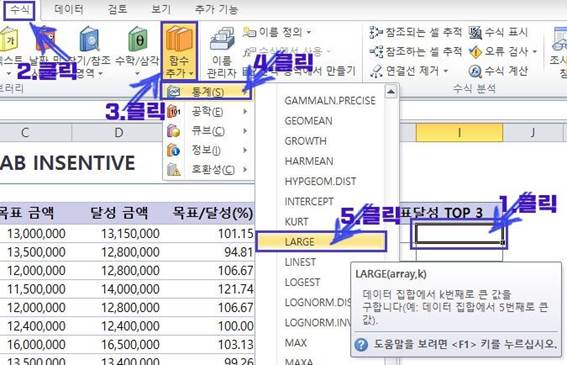Select HYPGEOM.DIST function

tap(320, 181)
